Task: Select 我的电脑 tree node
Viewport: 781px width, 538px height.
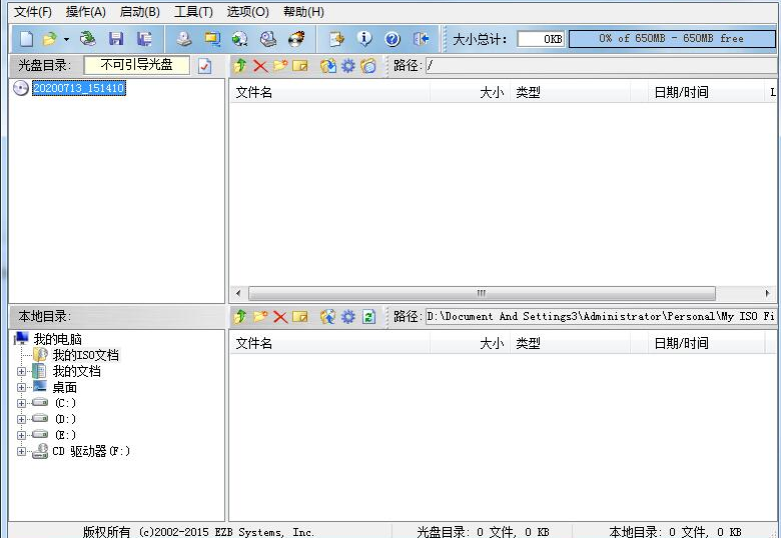Action: [57, 339]
